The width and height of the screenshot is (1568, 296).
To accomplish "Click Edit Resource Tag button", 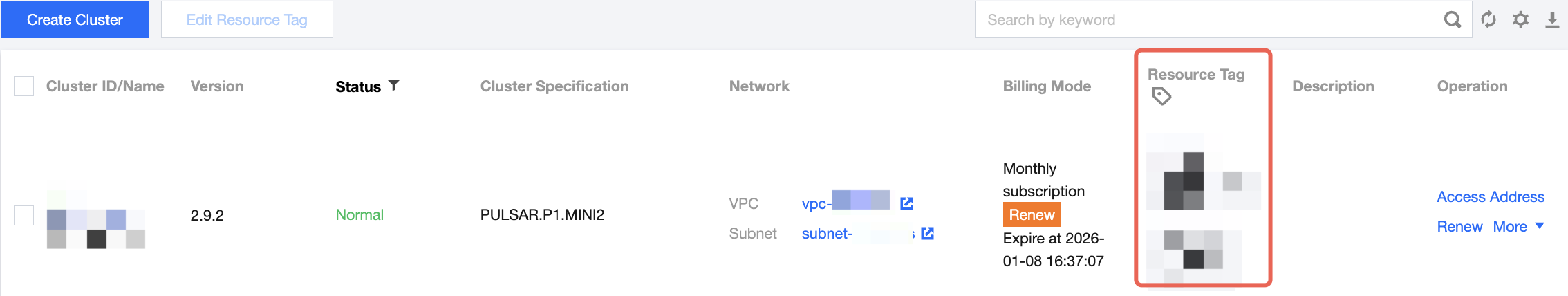I will pyautogui.click(x=247, y=19).
